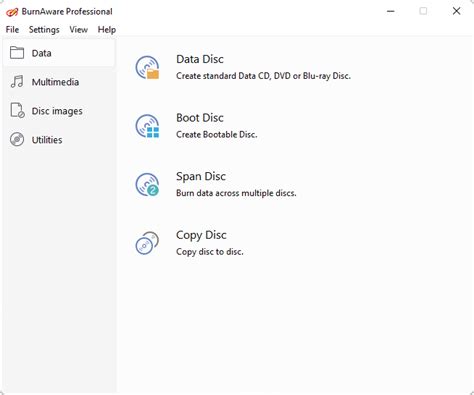The width and height of the screenshot is (474, 395).
Task: Open the Settings menu
Action: [x=44, y=30]
